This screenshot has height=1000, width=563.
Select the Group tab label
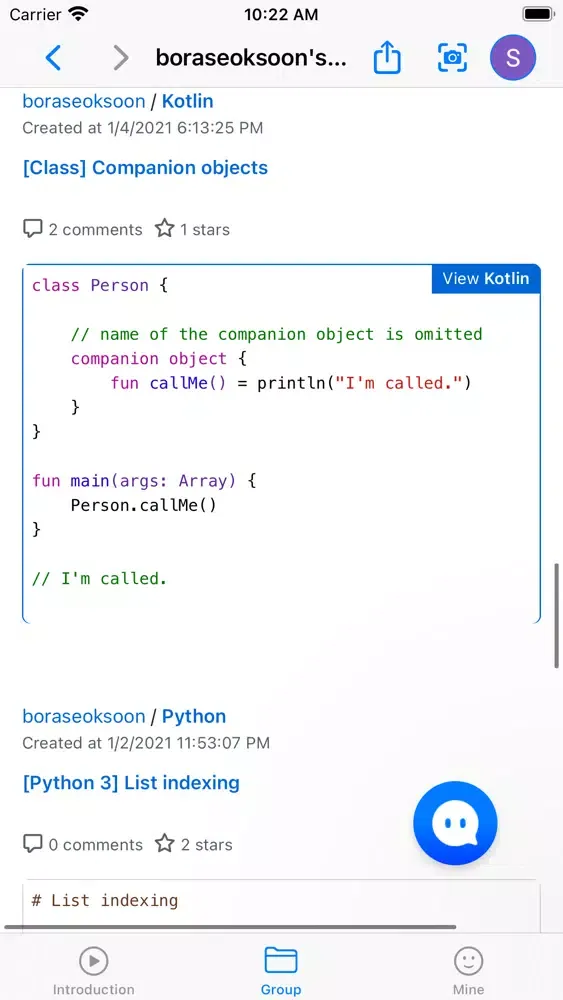(281, 989)
